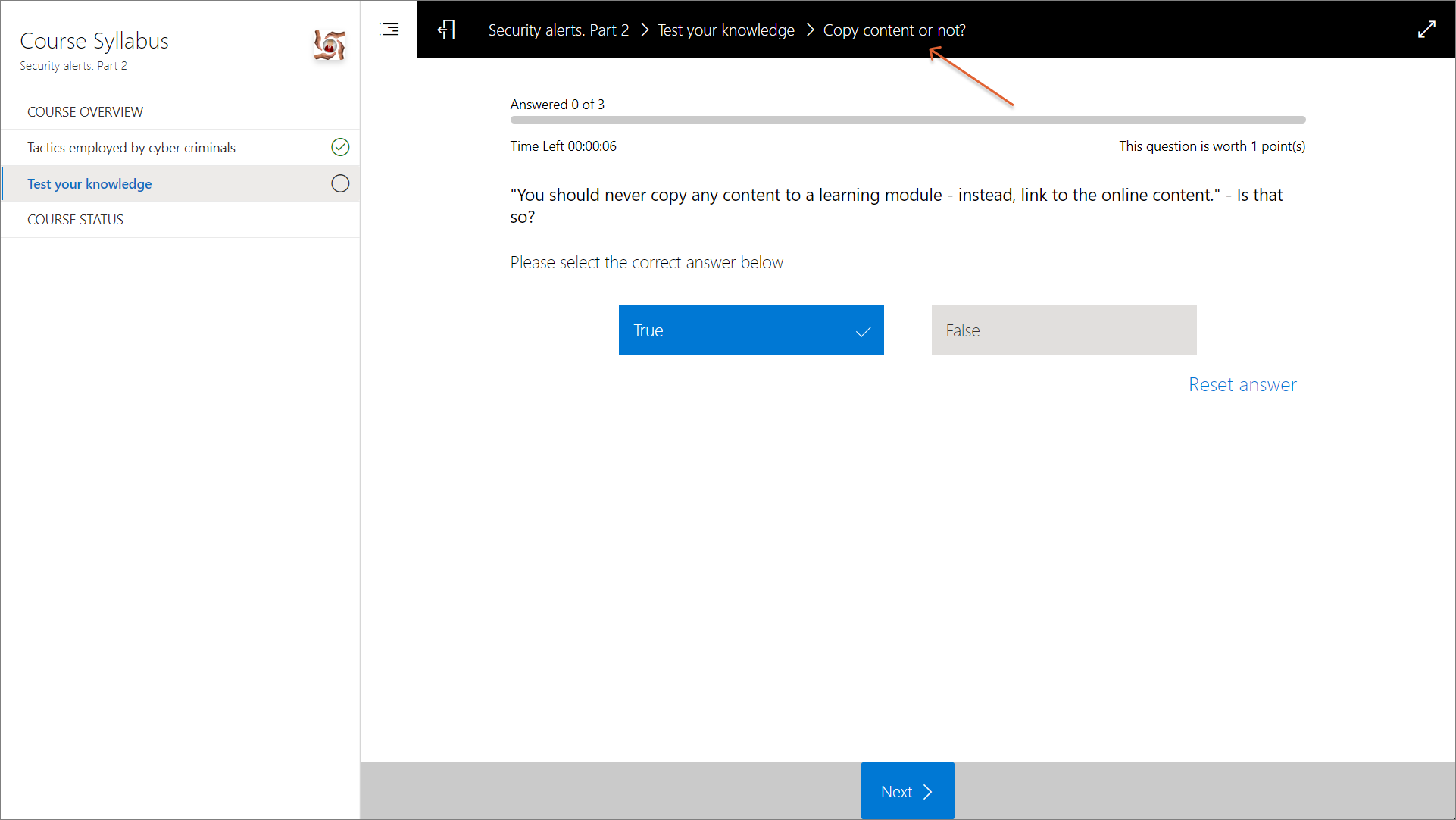This screenshot has height=820, width=1456.
Task: Click empty status circle beside Test your knowledge
Action: pyautogui.click(x=340, y=183)
